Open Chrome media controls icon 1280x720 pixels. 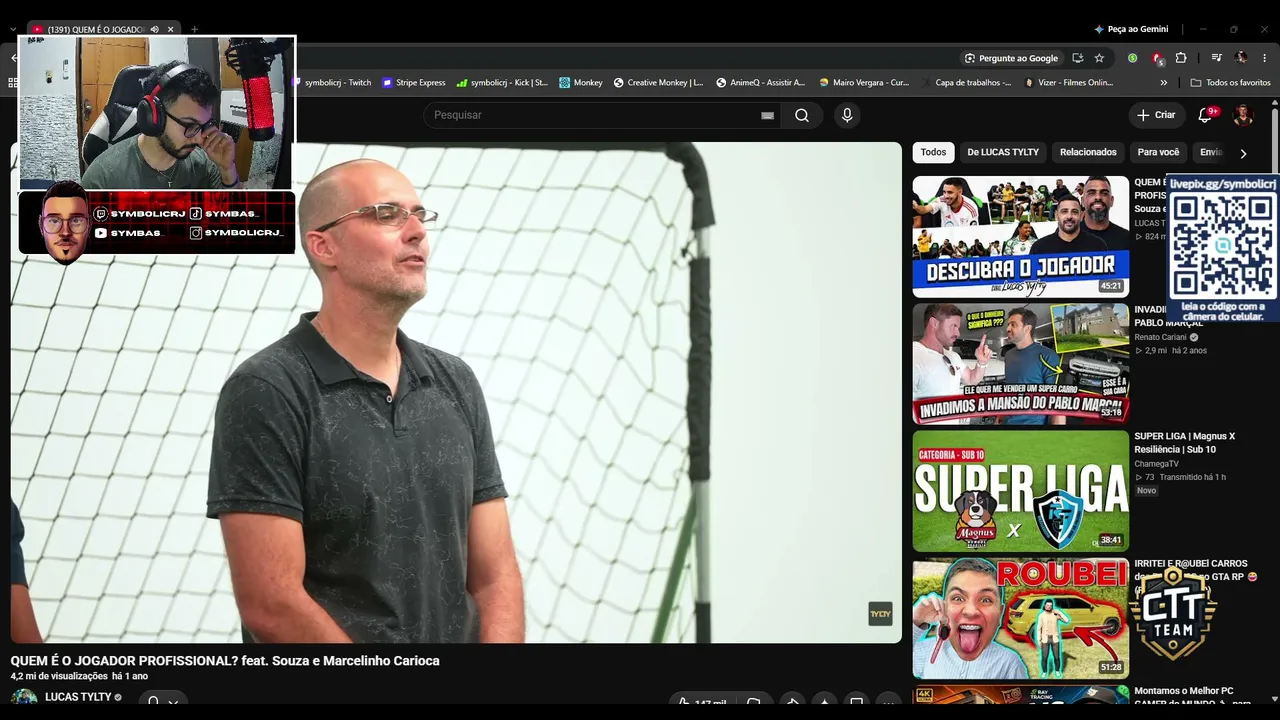[1216, 58]
